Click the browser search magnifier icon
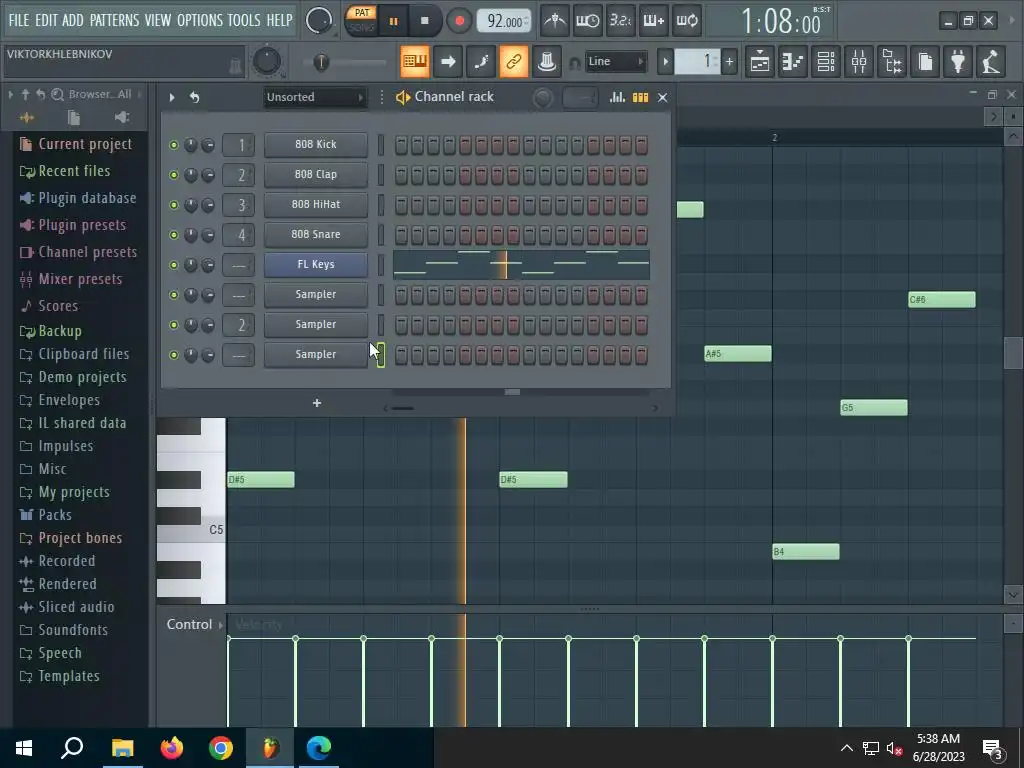Screen dimensions: 1024x768 57,94
